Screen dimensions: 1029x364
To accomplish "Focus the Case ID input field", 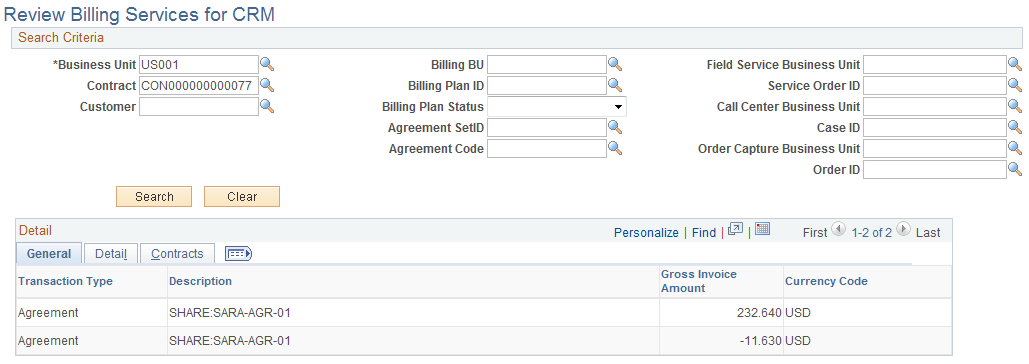I will pos(935,127).
